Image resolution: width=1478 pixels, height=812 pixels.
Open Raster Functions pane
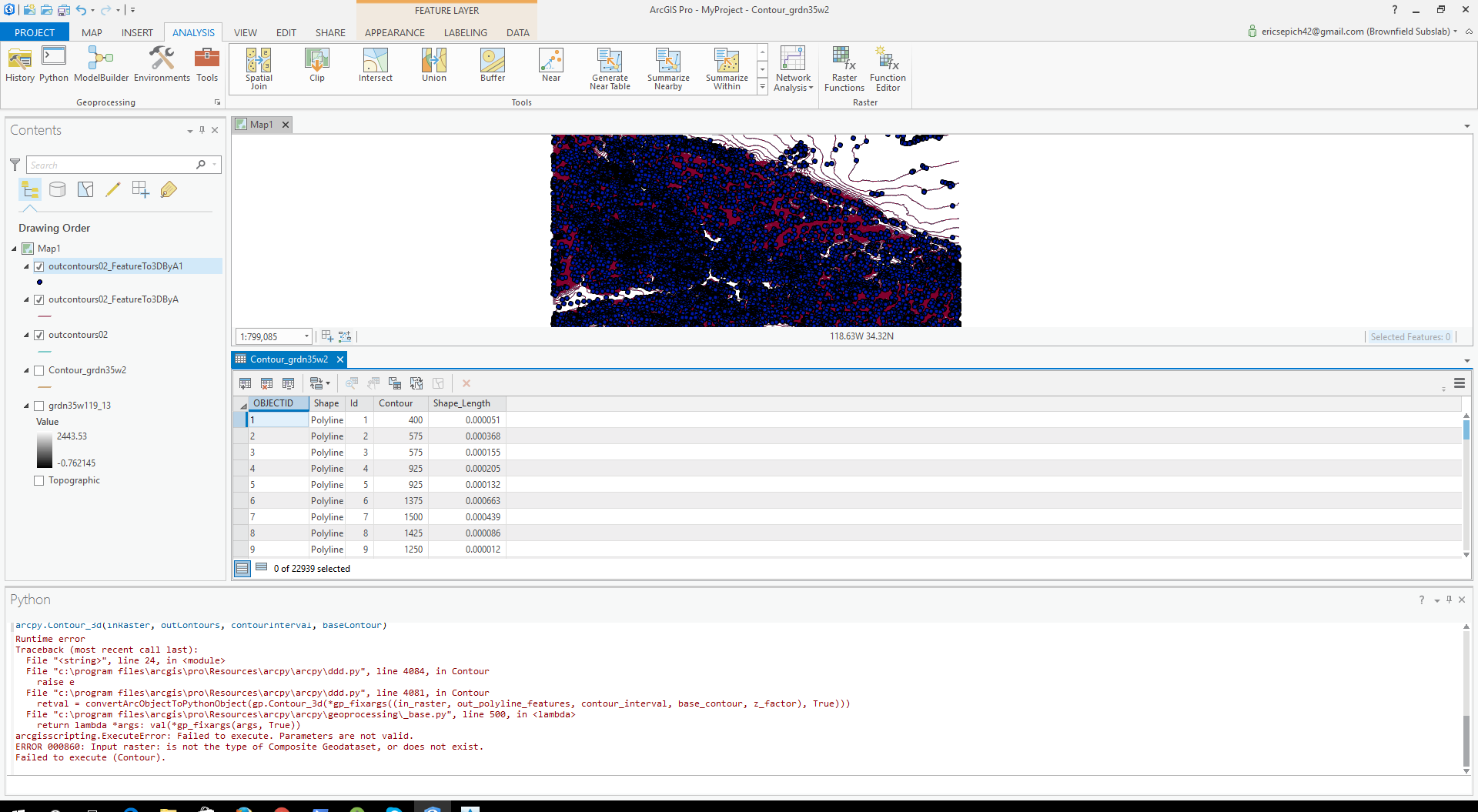tap(844, 69)
